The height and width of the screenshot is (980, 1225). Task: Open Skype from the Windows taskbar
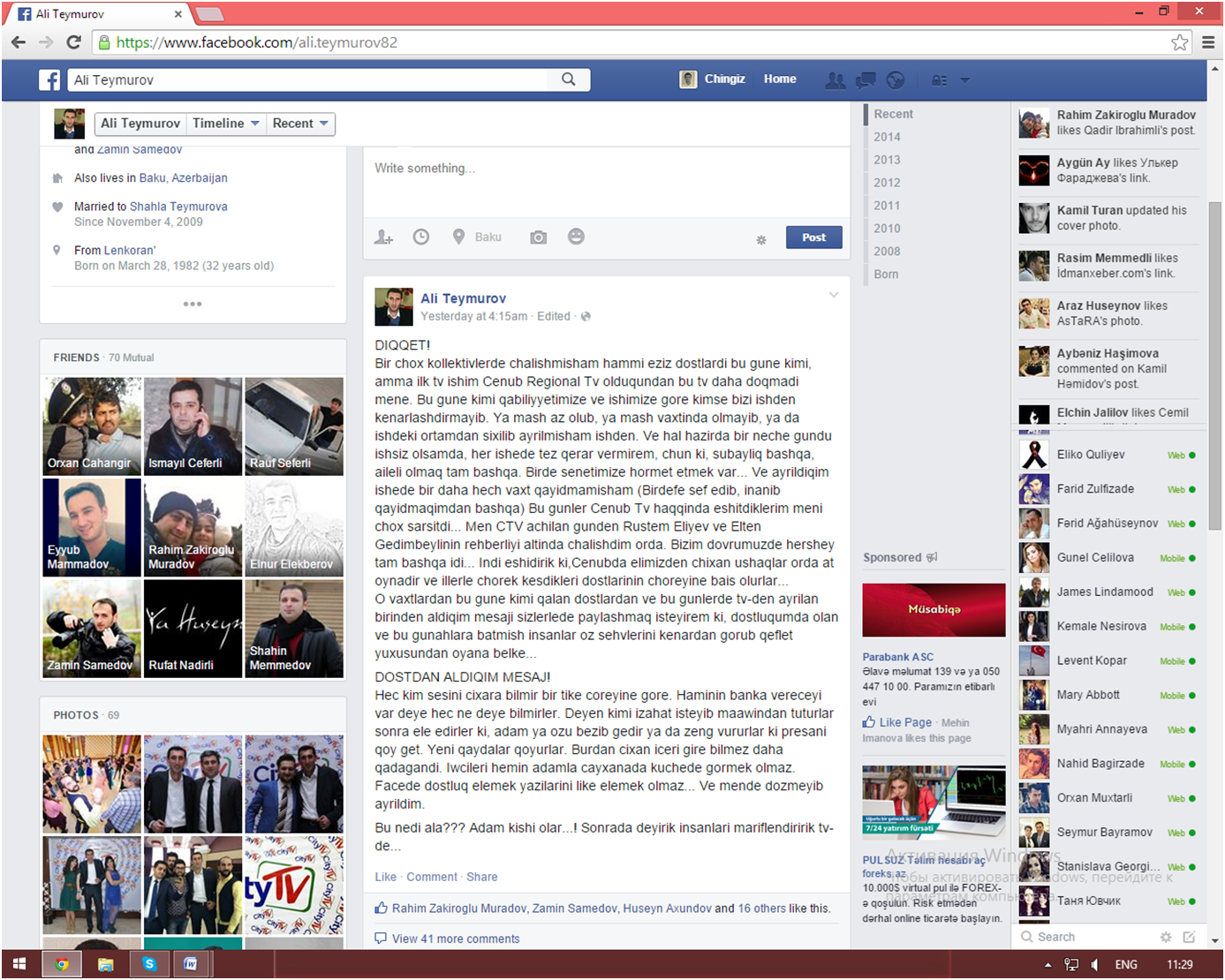149,964
